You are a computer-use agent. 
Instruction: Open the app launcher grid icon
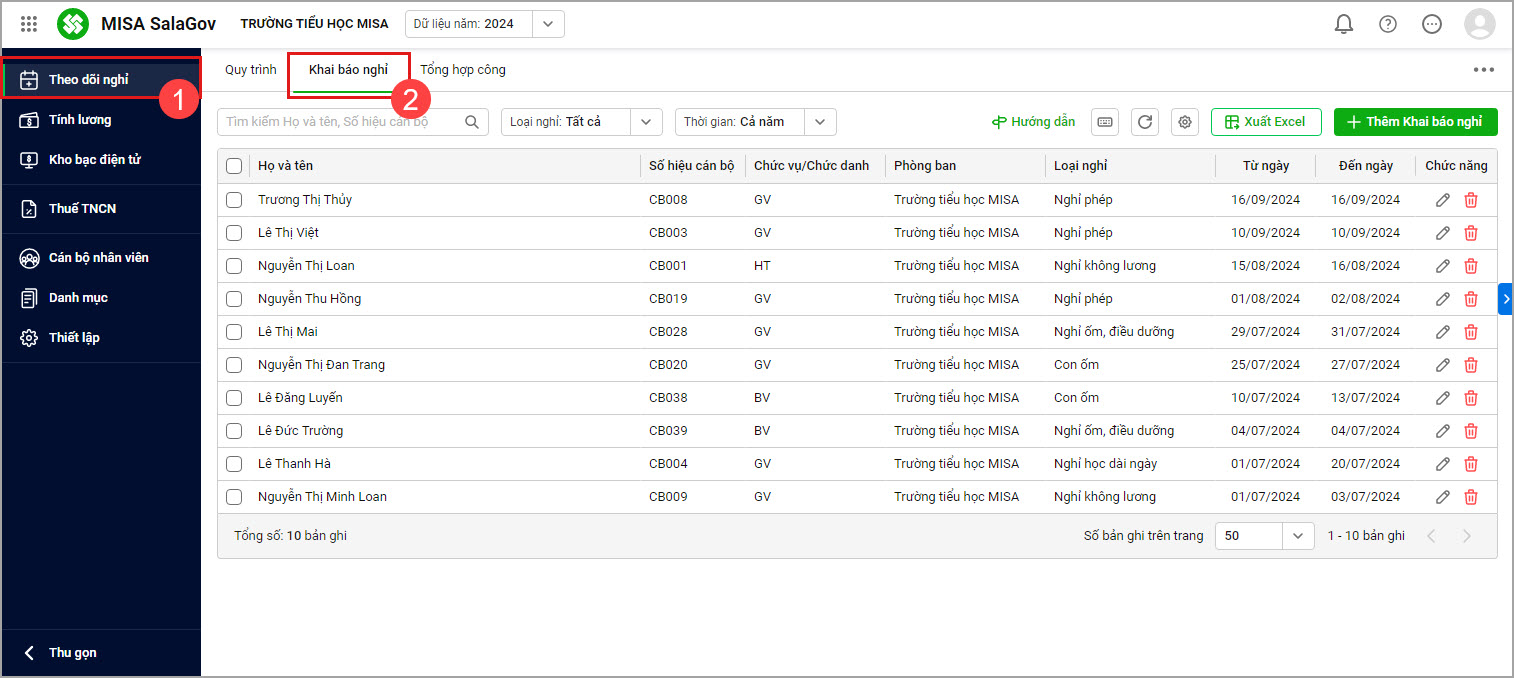(29, 24)
